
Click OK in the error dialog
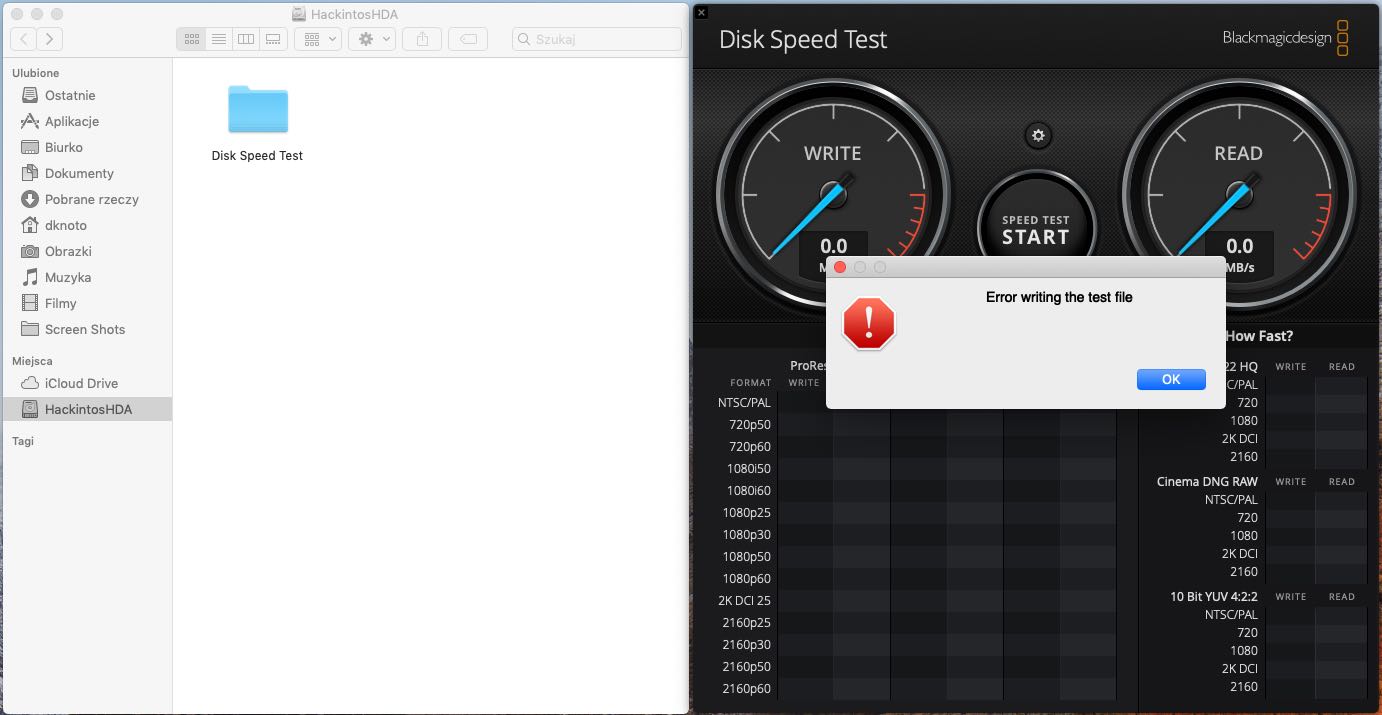1170,379
